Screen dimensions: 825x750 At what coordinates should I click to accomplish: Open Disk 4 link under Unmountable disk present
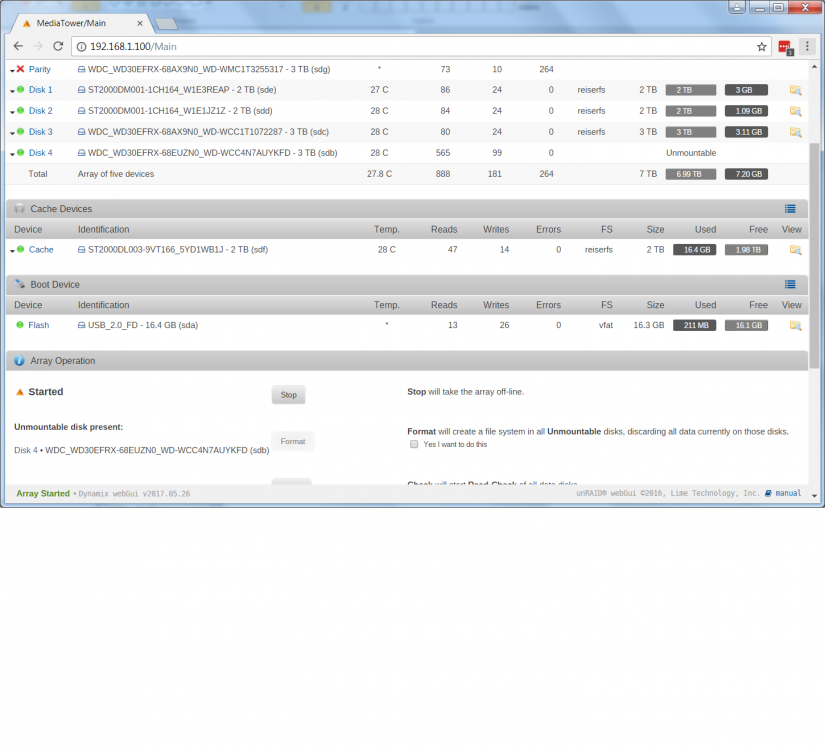tap(26, 450)
